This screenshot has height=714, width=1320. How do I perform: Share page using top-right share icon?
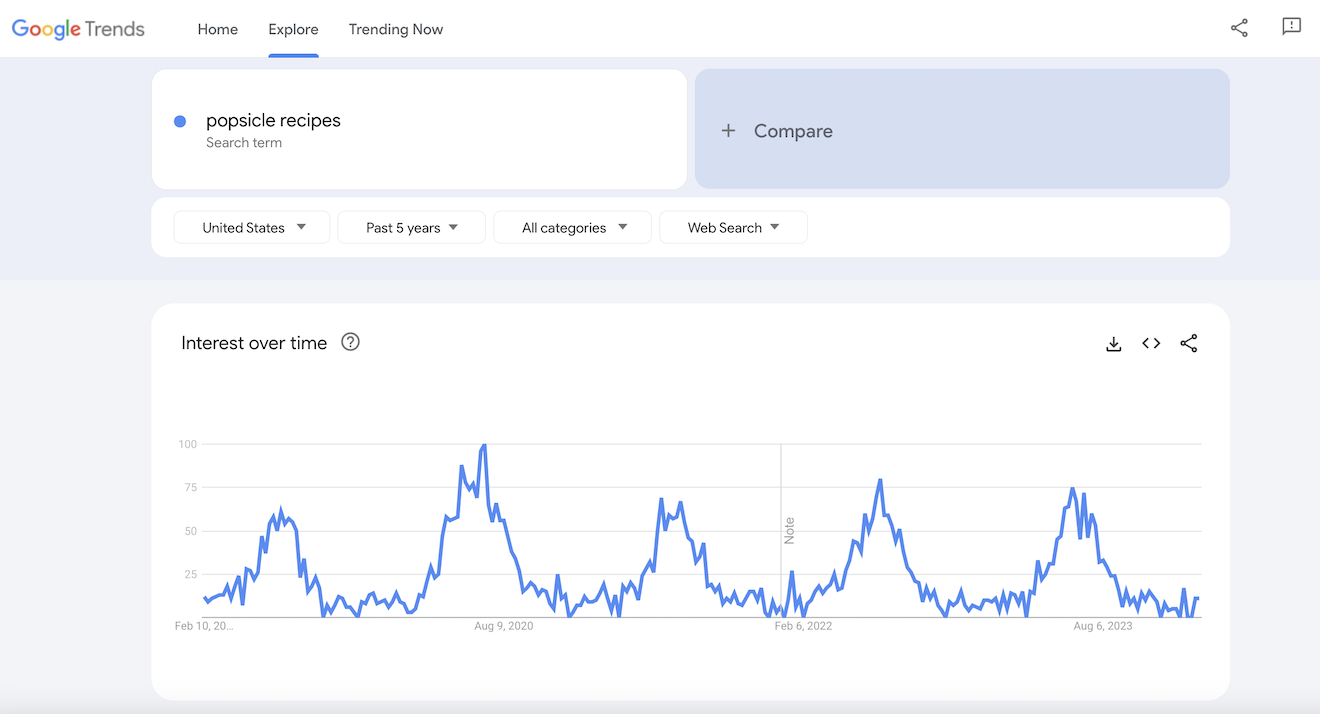coord(1239,28)
